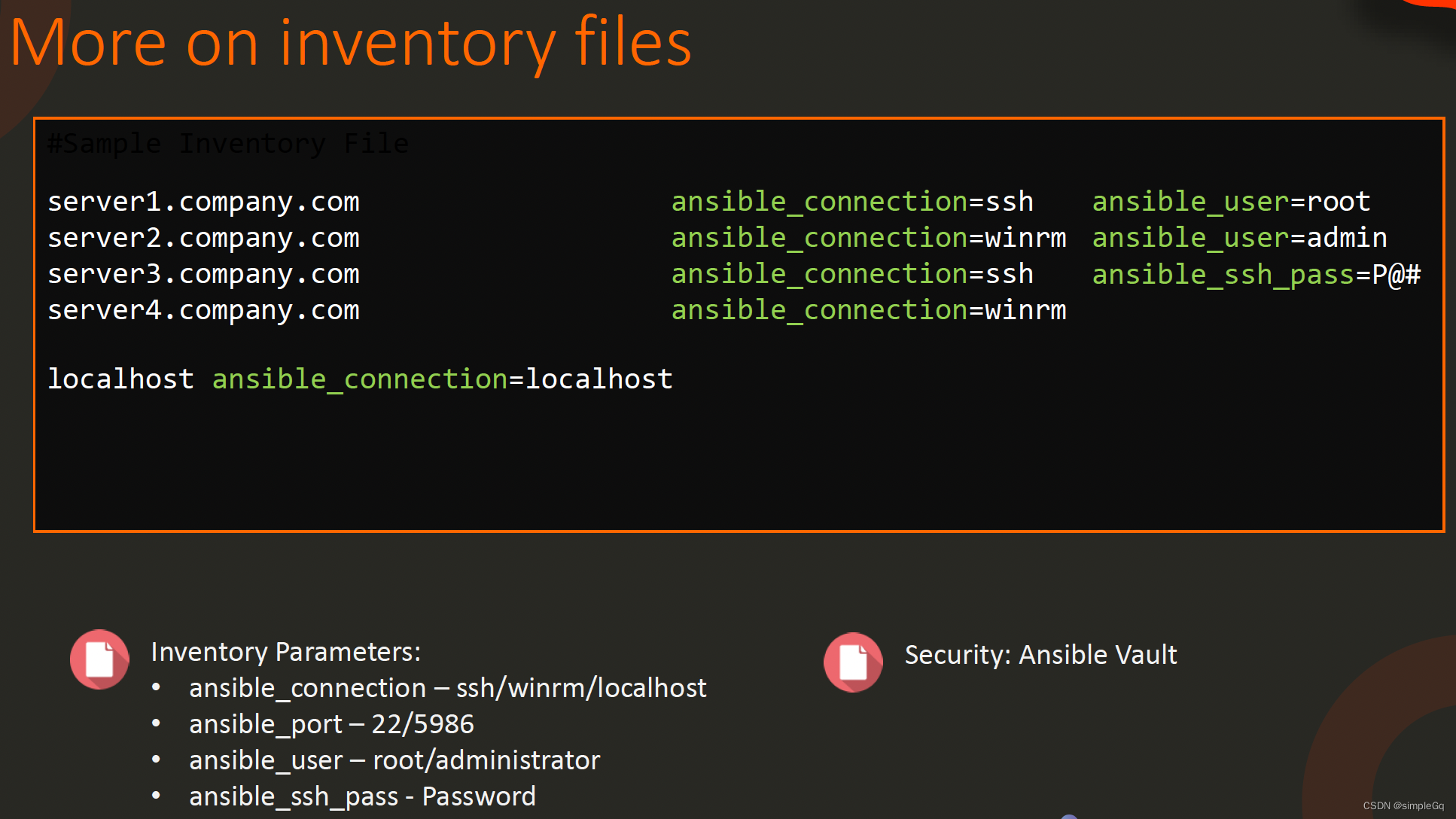Click the document icon beside Security: Ansible Vault

point(853,662)
